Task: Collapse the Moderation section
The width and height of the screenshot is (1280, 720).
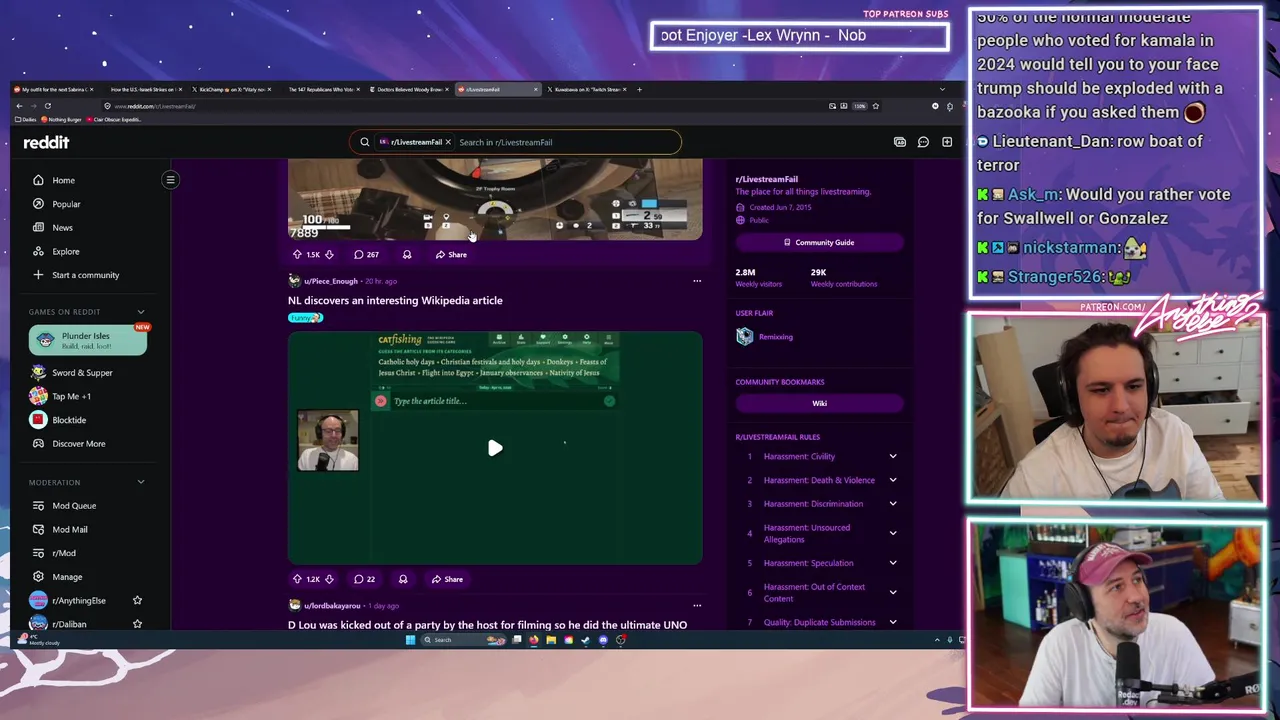Action: pos(140,482)
